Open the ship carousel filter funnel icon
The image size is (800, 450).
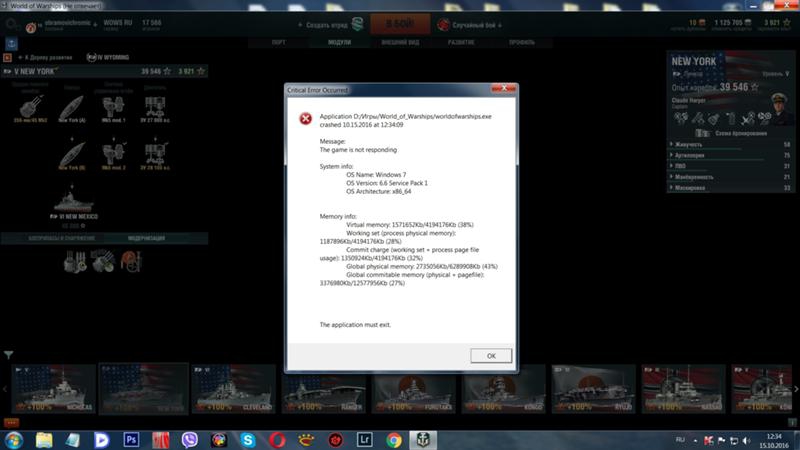pos(9,354)
